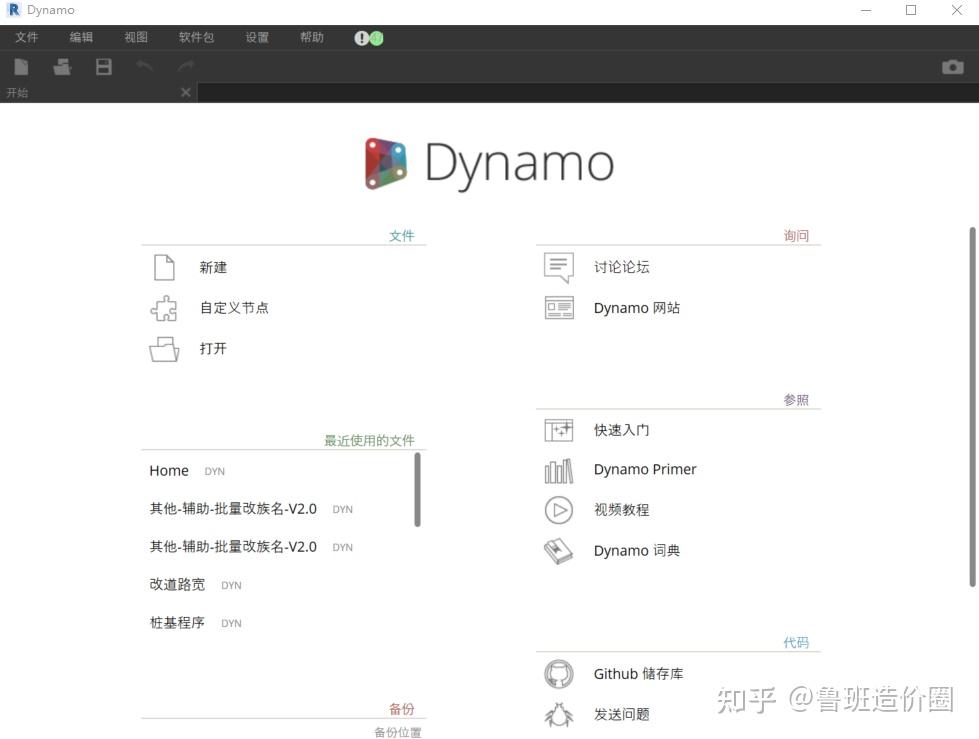Screen dimensions: 979x739
Task: Click the folder icon beside 打开
Action: click(x=163, y=348)
